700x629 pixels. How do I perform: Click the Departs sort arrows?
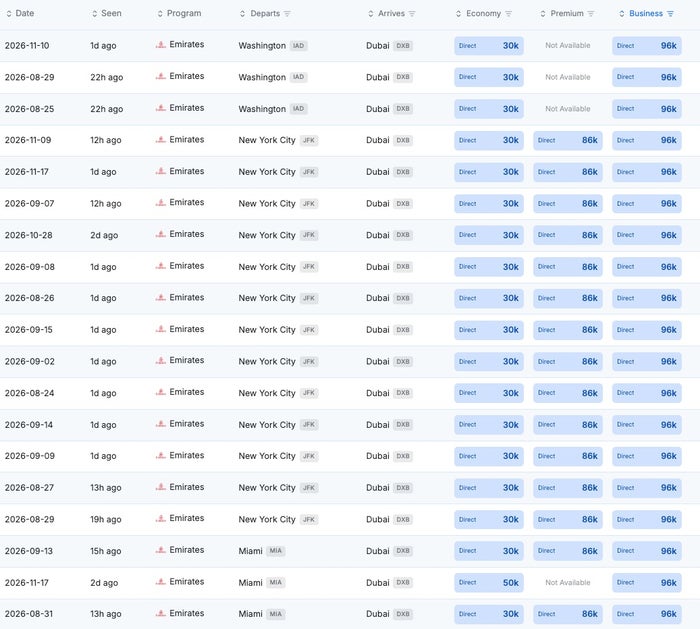point(242,14)
